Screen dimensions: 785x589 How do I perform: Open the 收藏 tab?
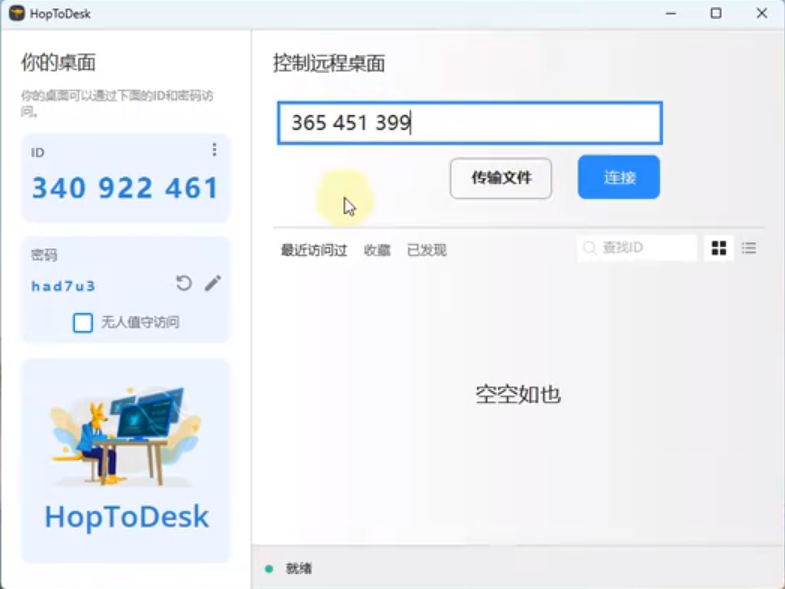[x=377, y=250]
